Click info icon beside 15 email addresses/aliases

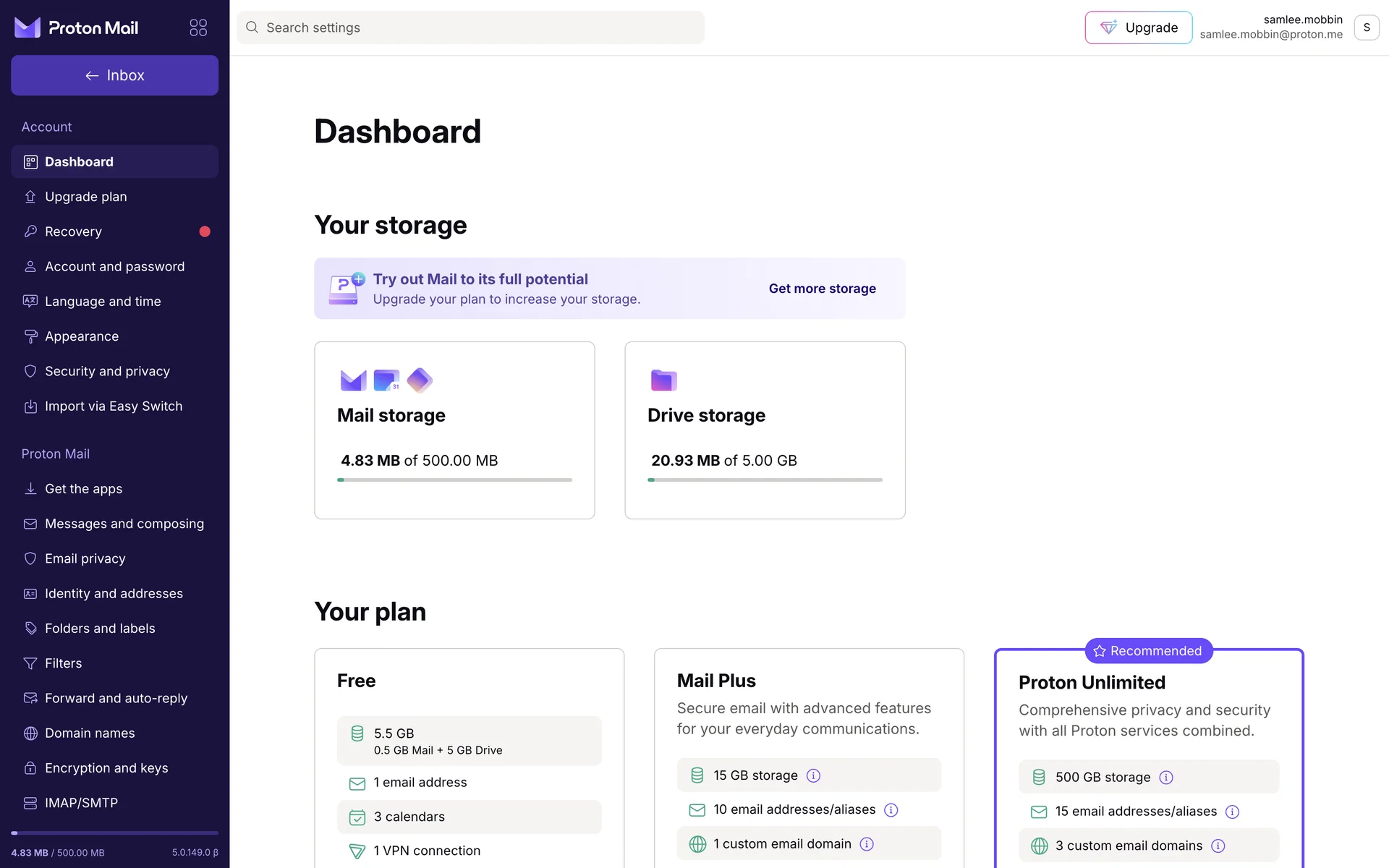pyautogui.click(x=1233, y=812)
